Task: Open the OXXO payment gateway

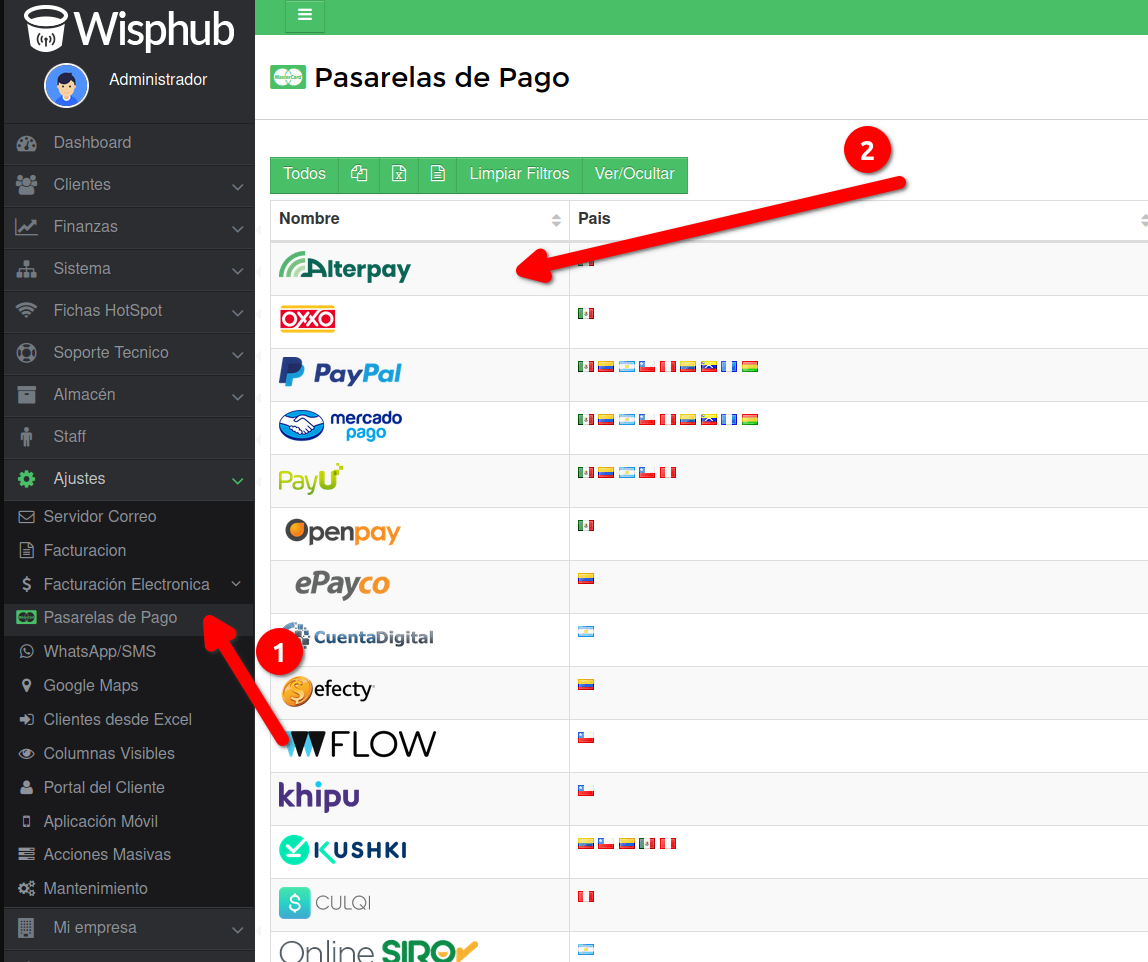Action: click(307, 320)
